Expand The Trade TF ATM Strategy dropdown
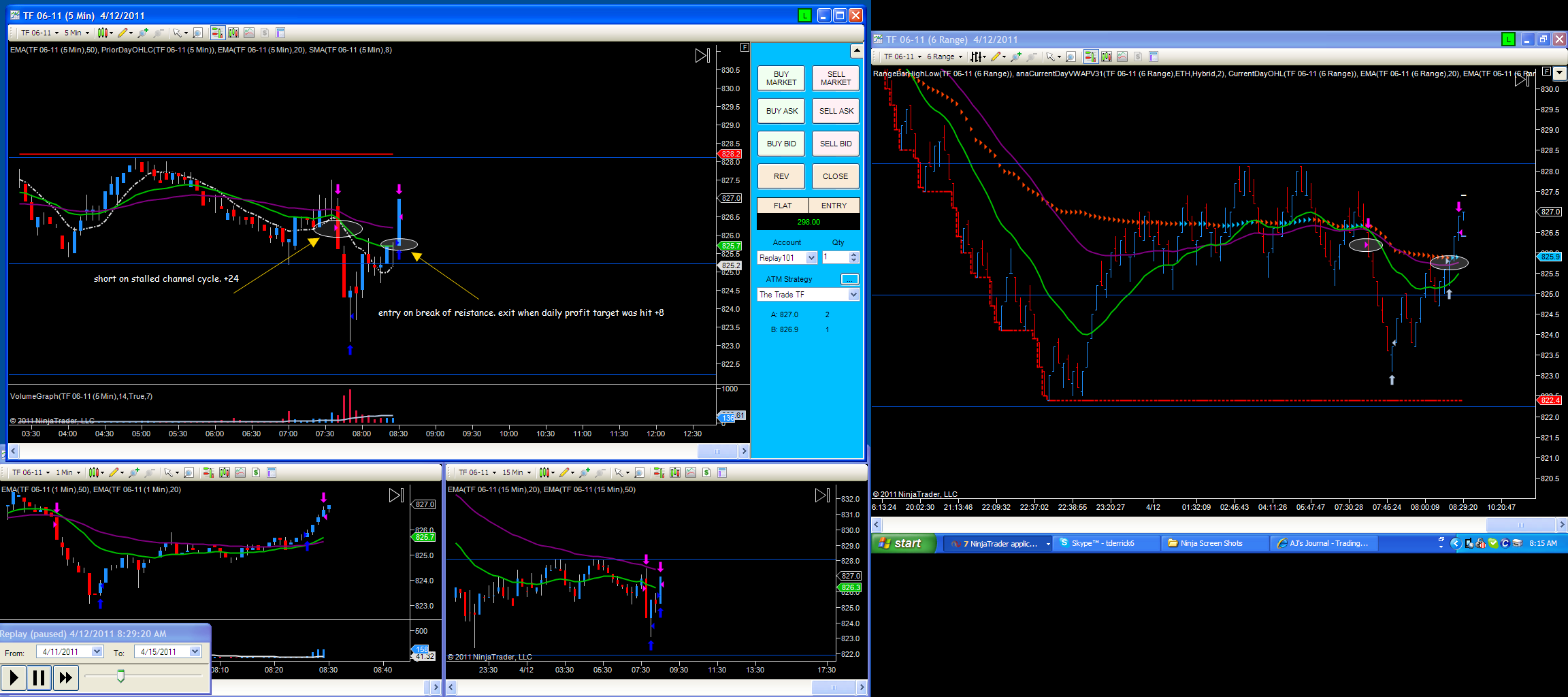Viewport: 1568px width, 697px height. [853, 295]
